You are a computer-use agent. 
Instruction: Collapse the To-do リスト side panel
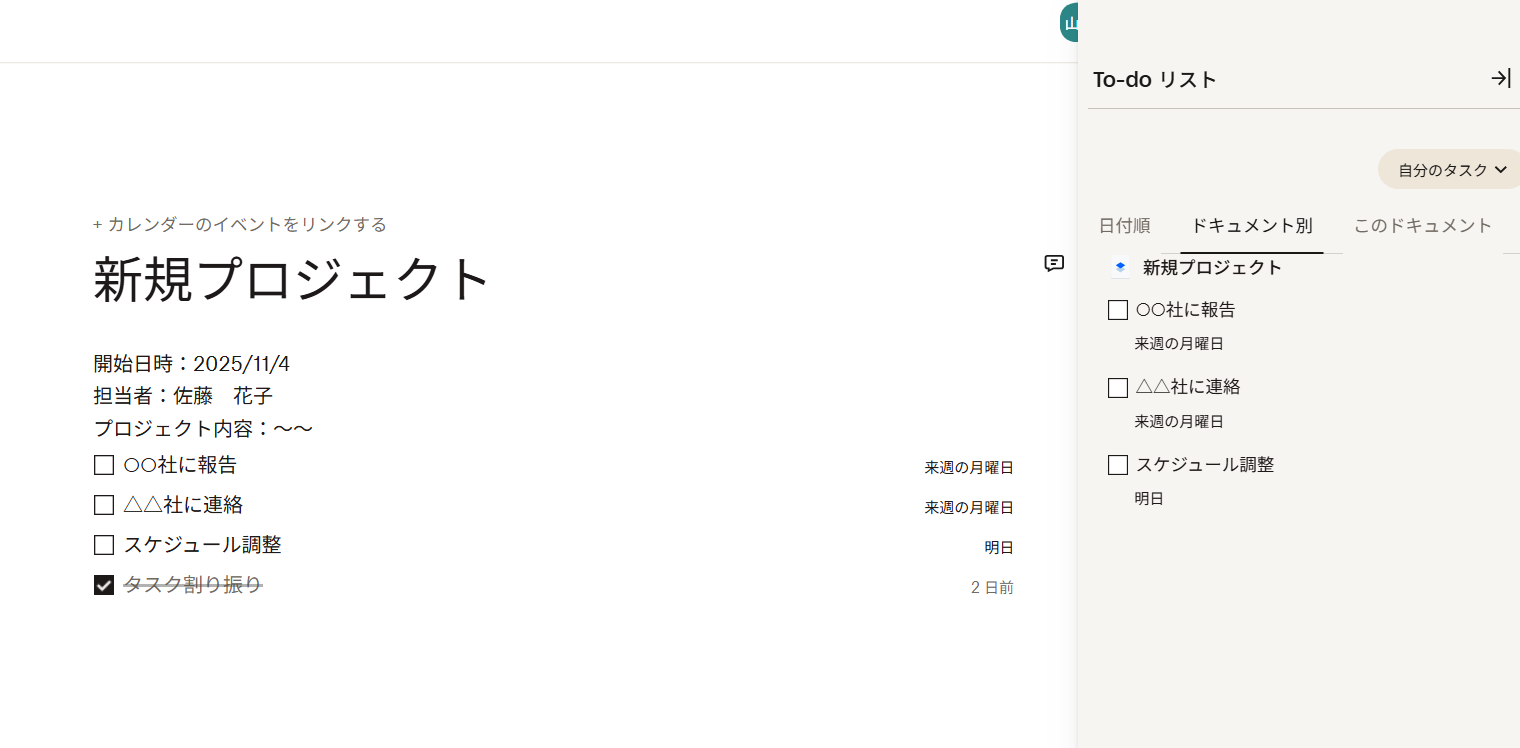pyautogui.click(x=1501, y=78)
